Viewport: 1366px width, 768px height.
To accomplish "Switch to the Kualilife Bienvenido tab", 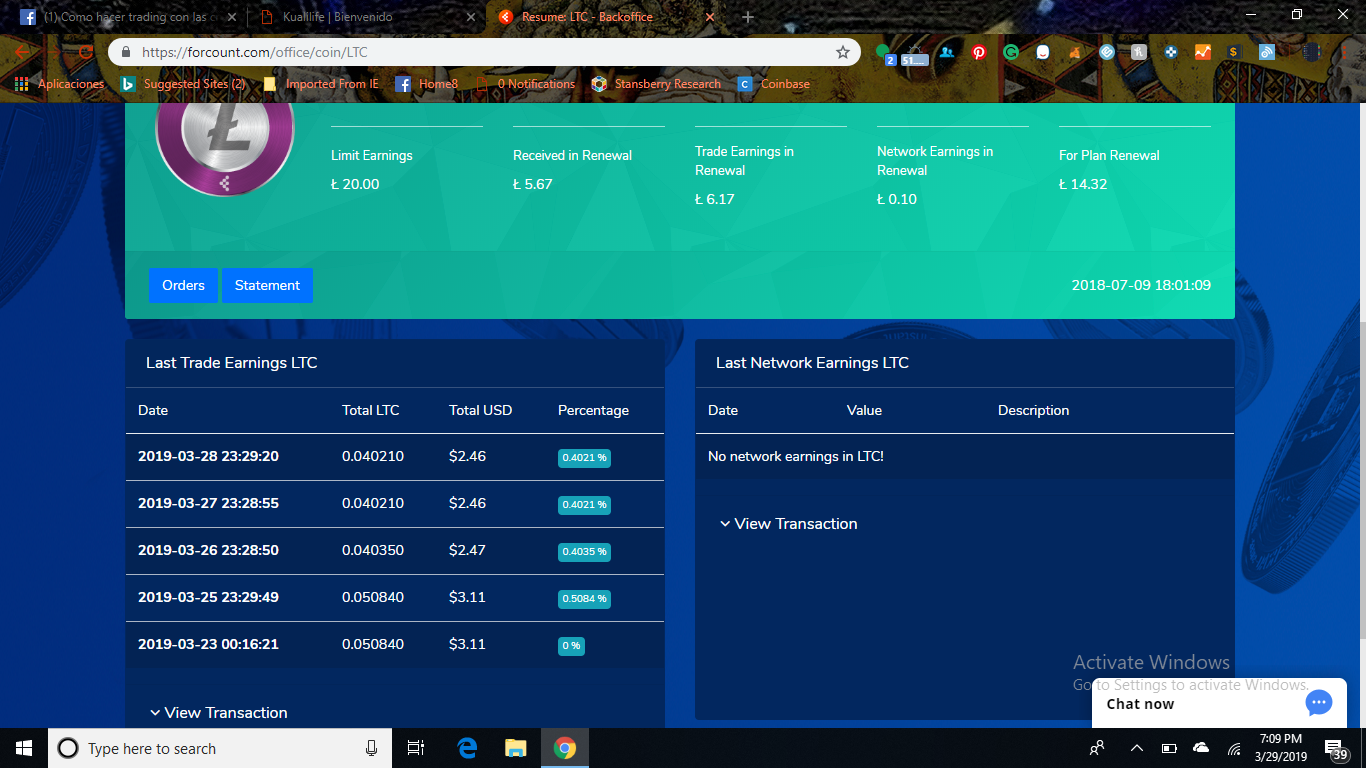I will coord(368,17).
